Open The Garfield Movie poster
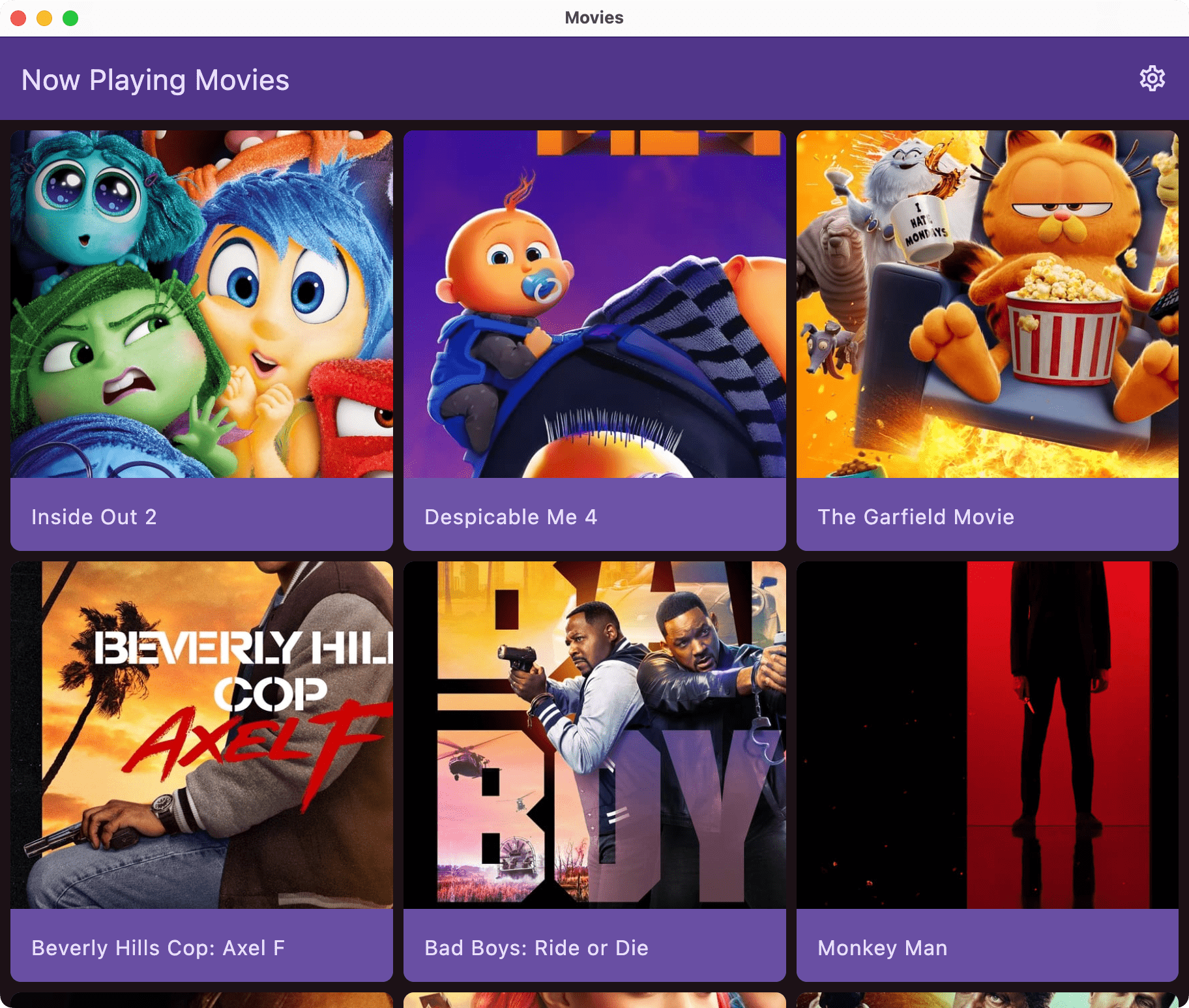This screenshot has width=1189, height=1008. pos(987,304)
